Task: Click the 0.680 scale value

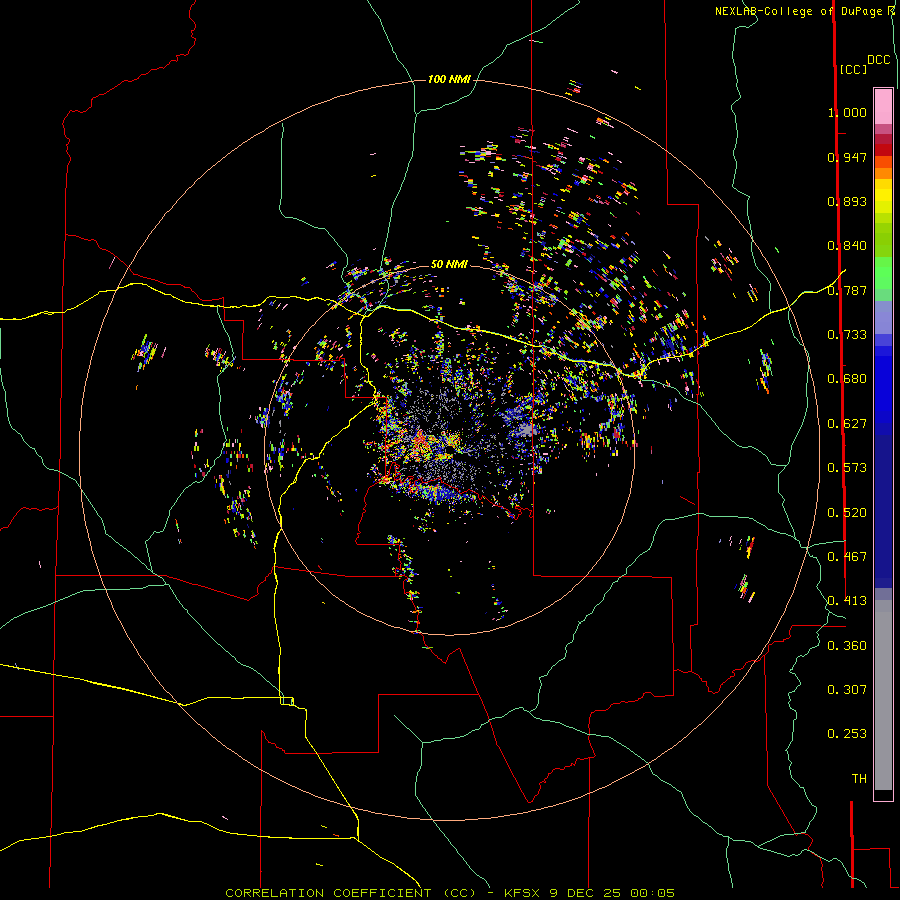Action: point(847,379)
